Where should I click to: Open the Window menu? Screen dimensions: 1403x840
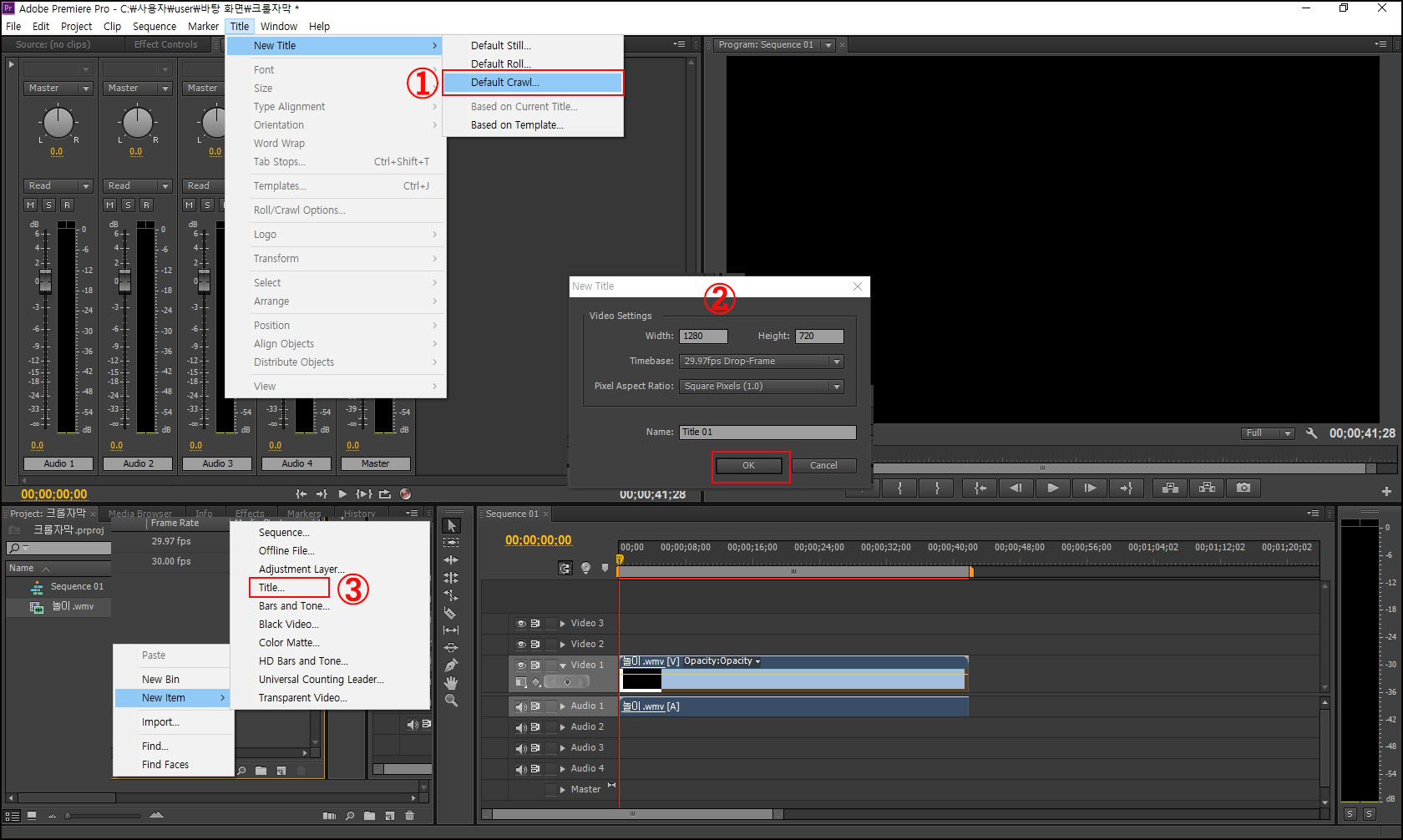[278, 26]
